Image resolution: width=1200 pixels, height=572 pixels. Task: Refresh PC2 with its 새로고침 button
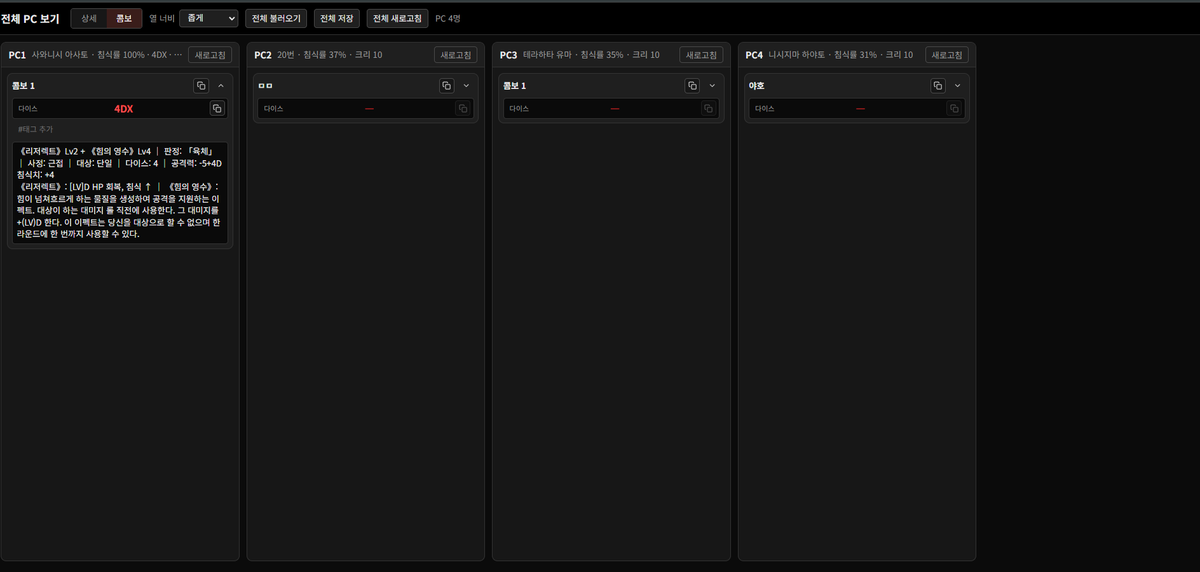pos(456,55)
